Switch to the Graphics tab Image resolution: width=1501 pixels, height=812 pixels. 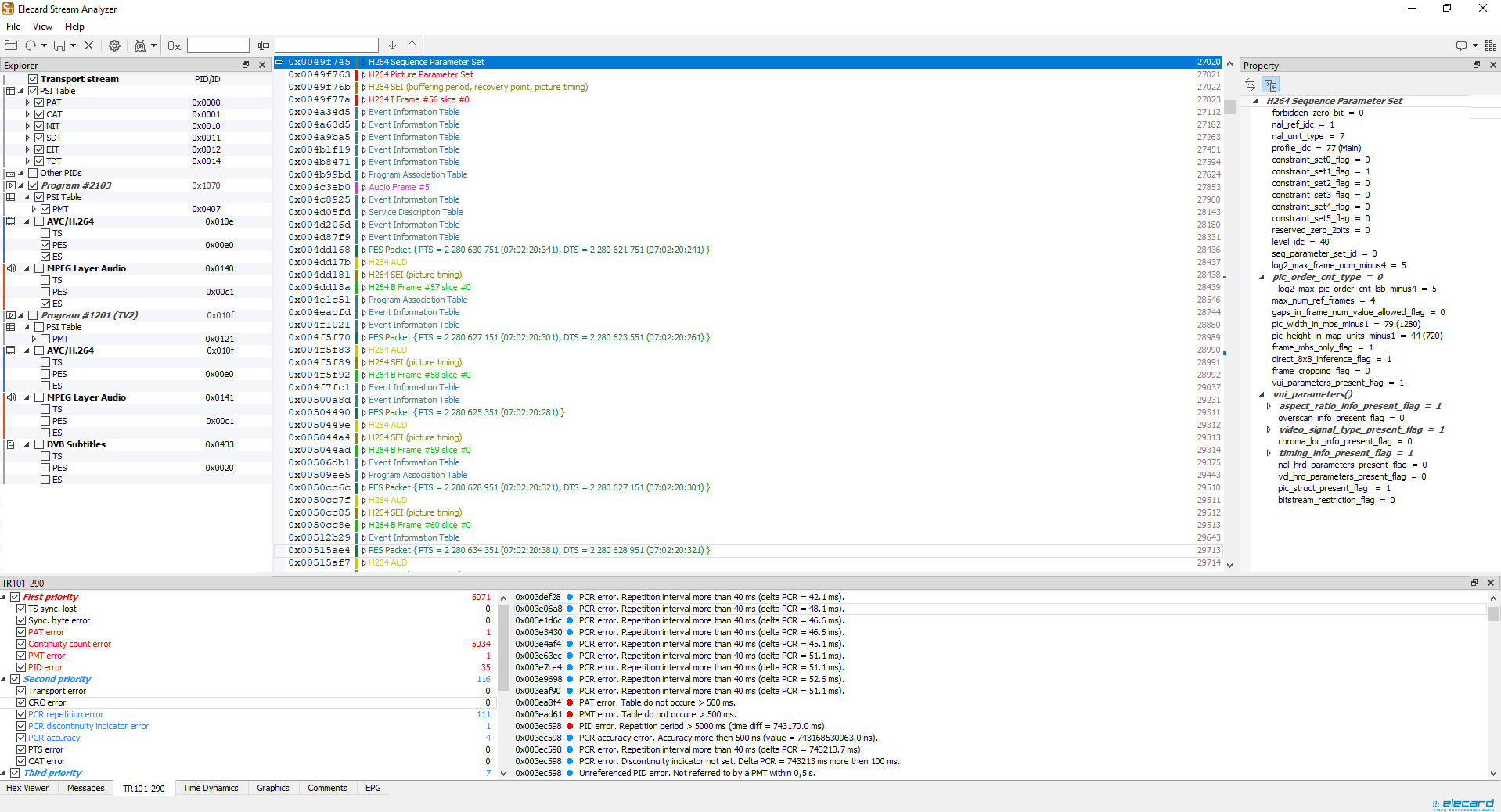coord(272,788)
